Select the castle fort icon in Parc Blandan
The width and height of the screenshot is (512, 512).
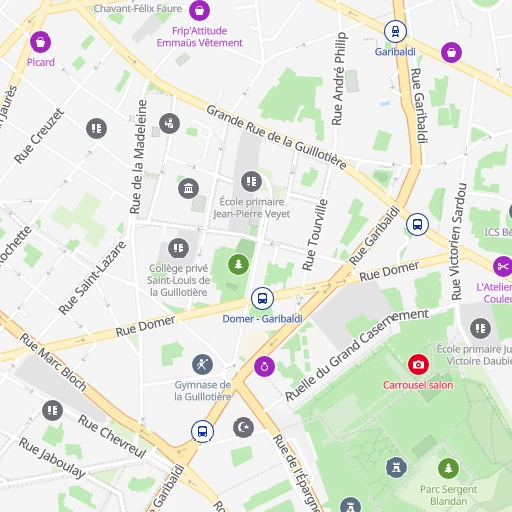[396, 467]
